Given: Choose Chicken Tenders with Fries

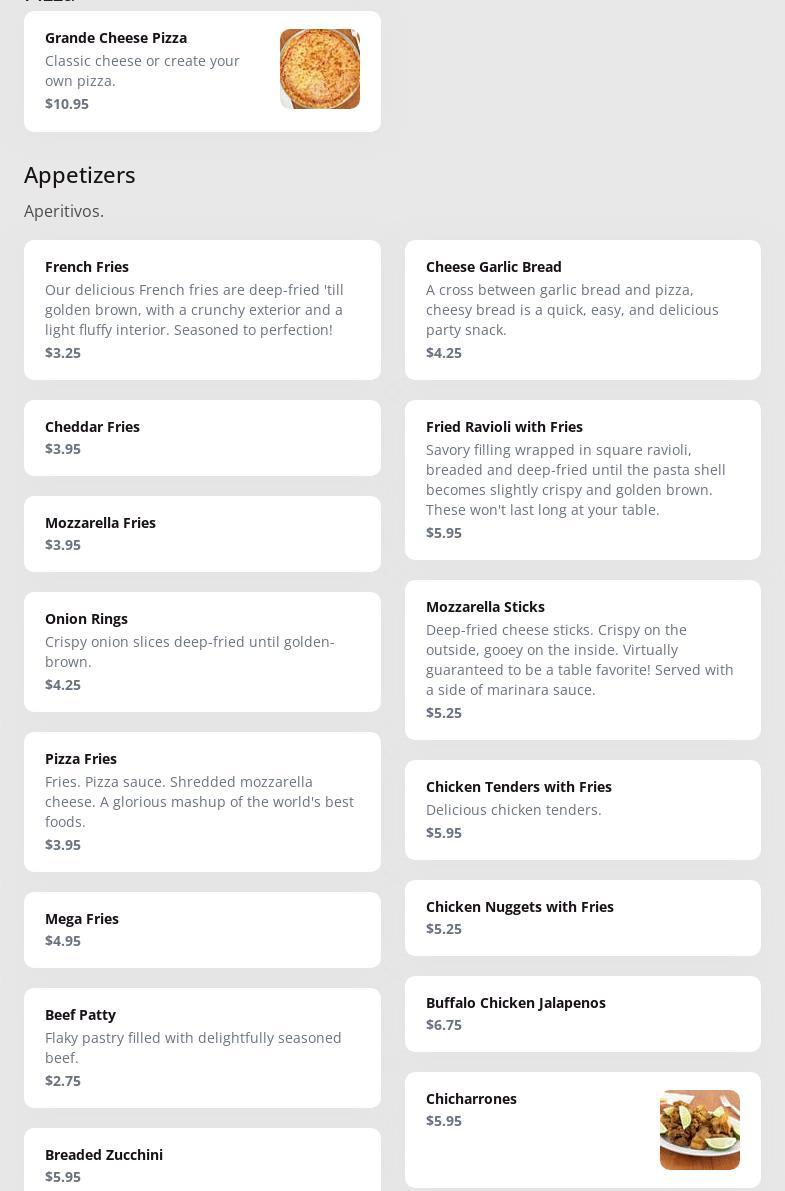Looking at the screenshot, I should [x=582, y=809].
